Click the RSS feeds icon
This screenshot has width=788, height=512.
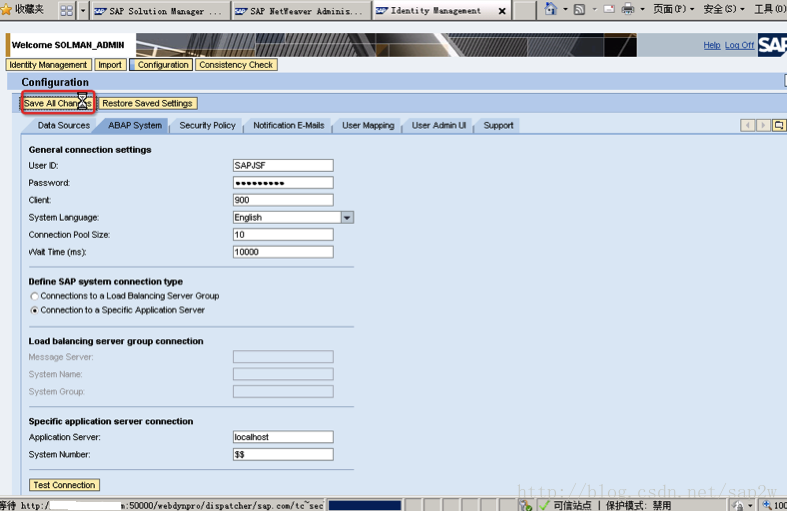pyautogui.click(x=579, y=9)
